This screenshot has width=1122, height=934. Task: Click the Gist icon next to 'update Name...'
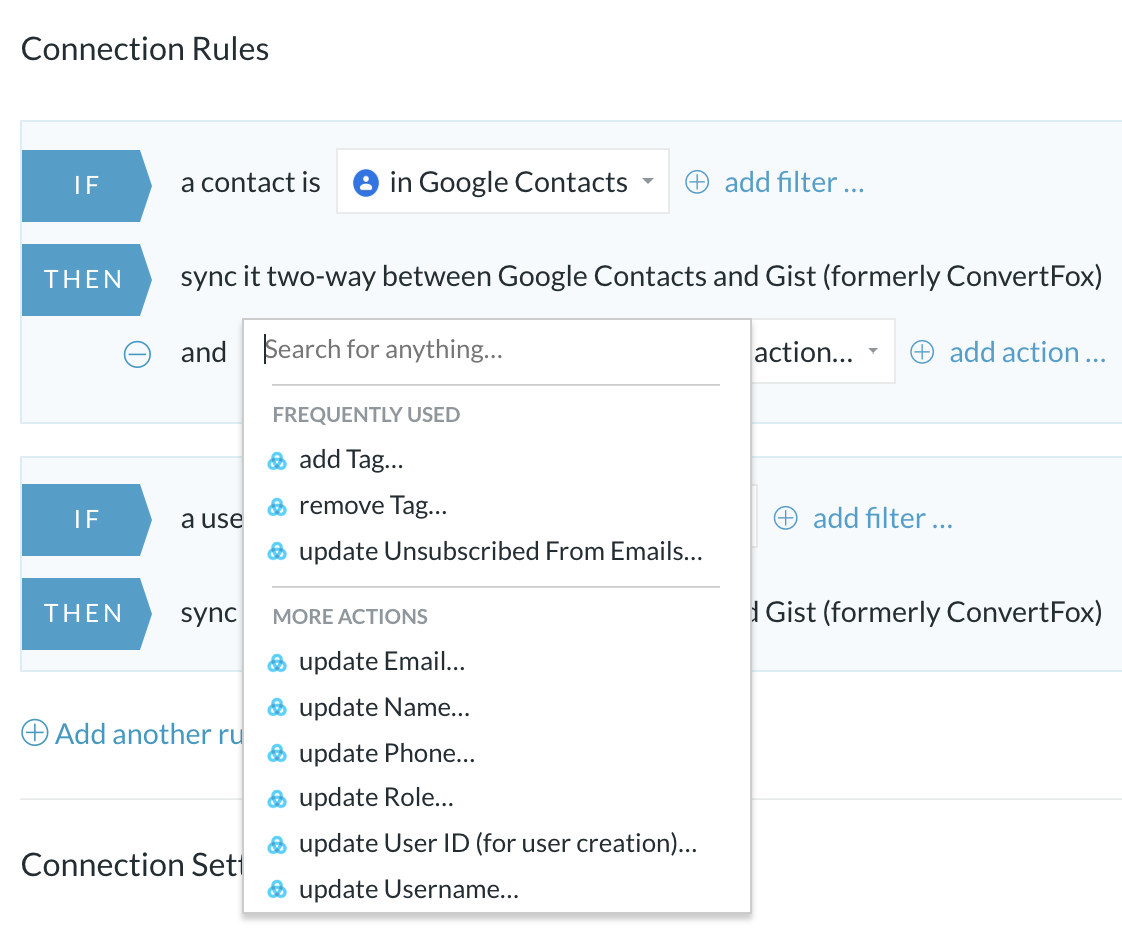tap(277, 708)
